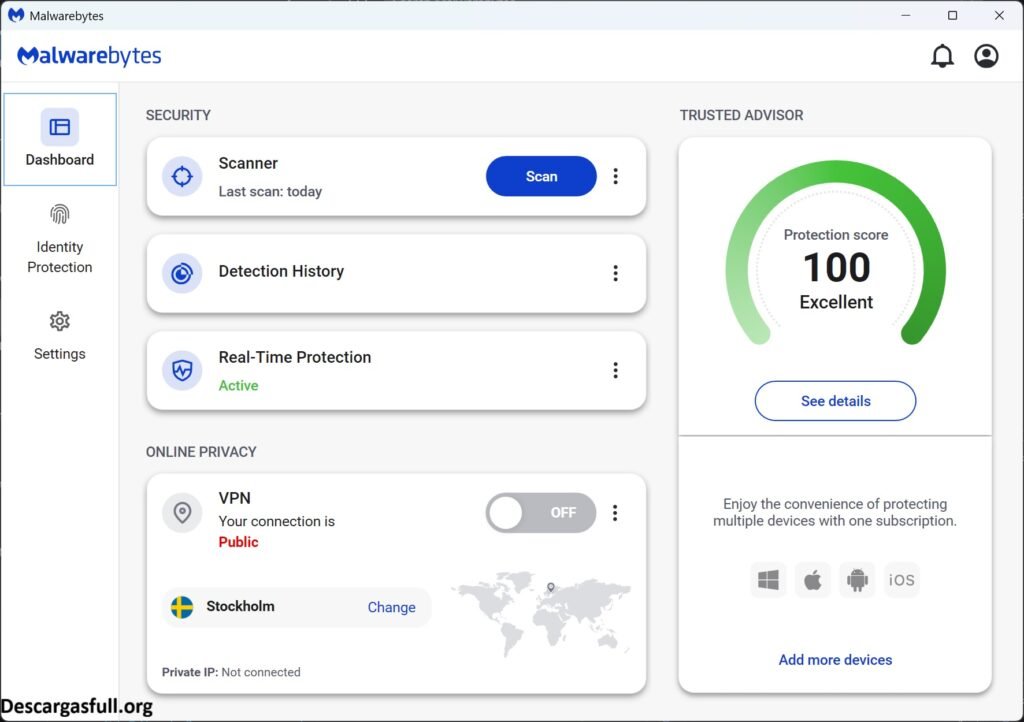The image size is (1024, 722).
Task: Click the Windows platform icon
Action: coord(768,580)
